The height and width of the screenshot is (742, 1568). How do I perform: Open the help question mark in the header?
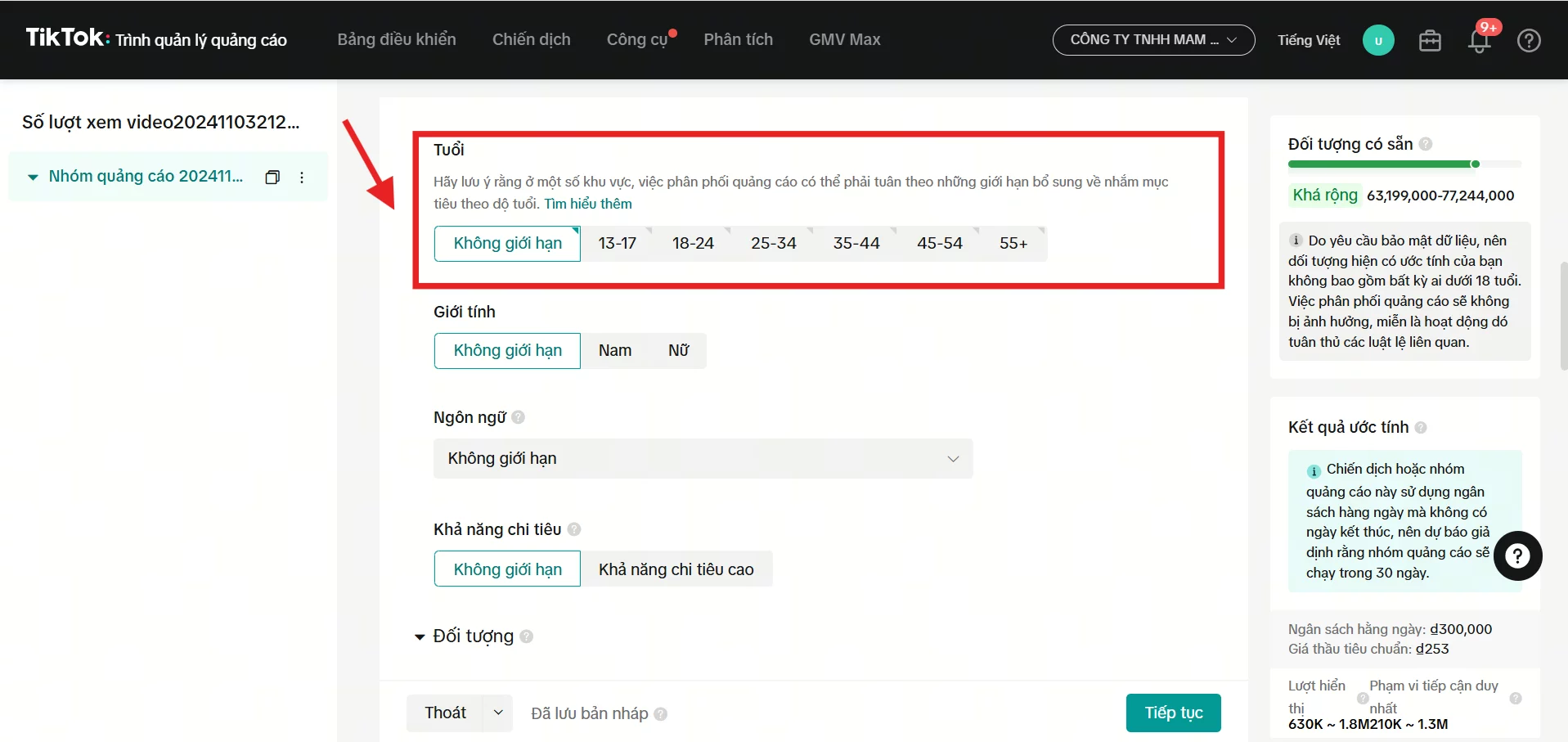(x=1529, y=40)
